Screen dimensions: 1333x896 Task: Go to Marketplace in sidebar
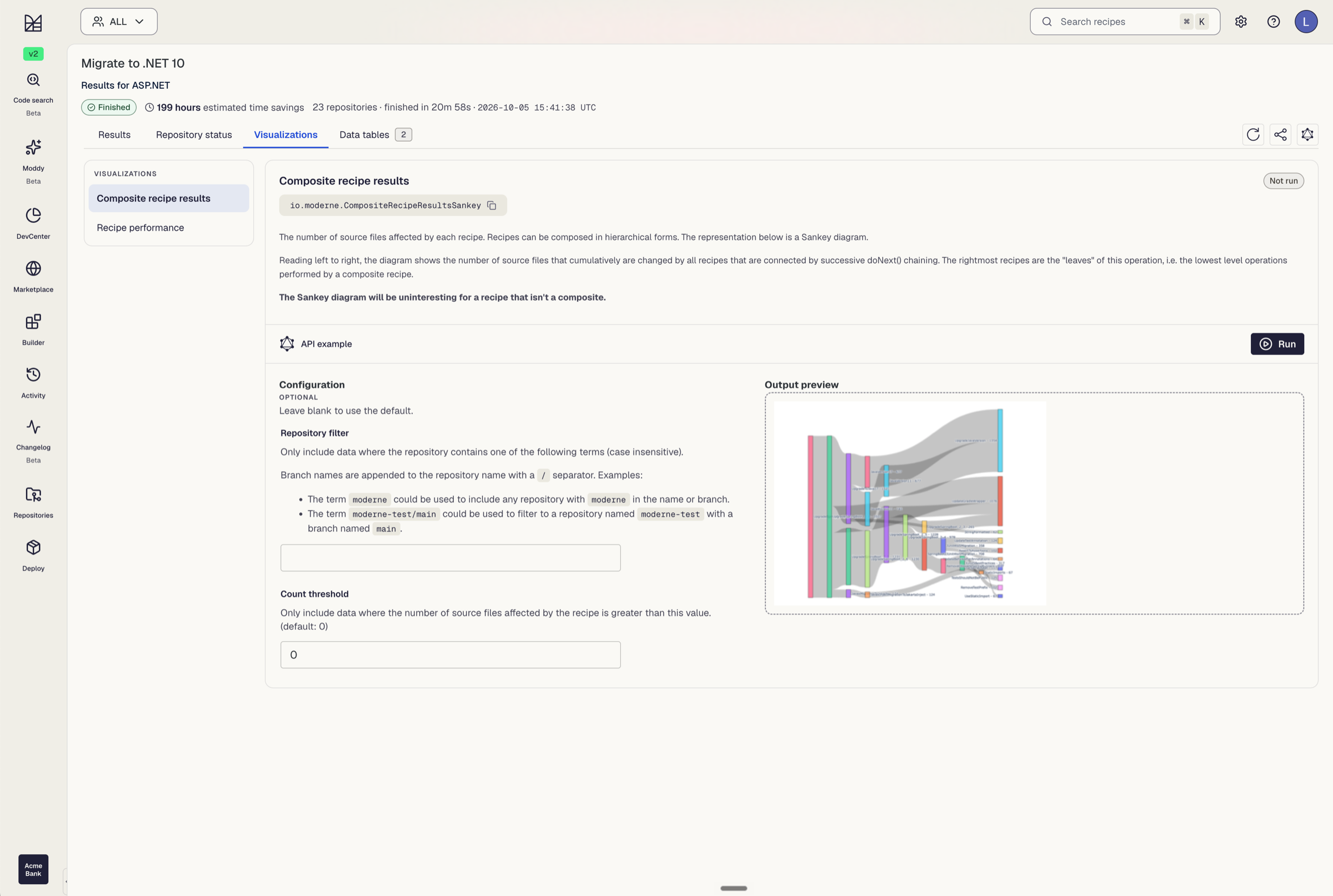coord(33,277)
